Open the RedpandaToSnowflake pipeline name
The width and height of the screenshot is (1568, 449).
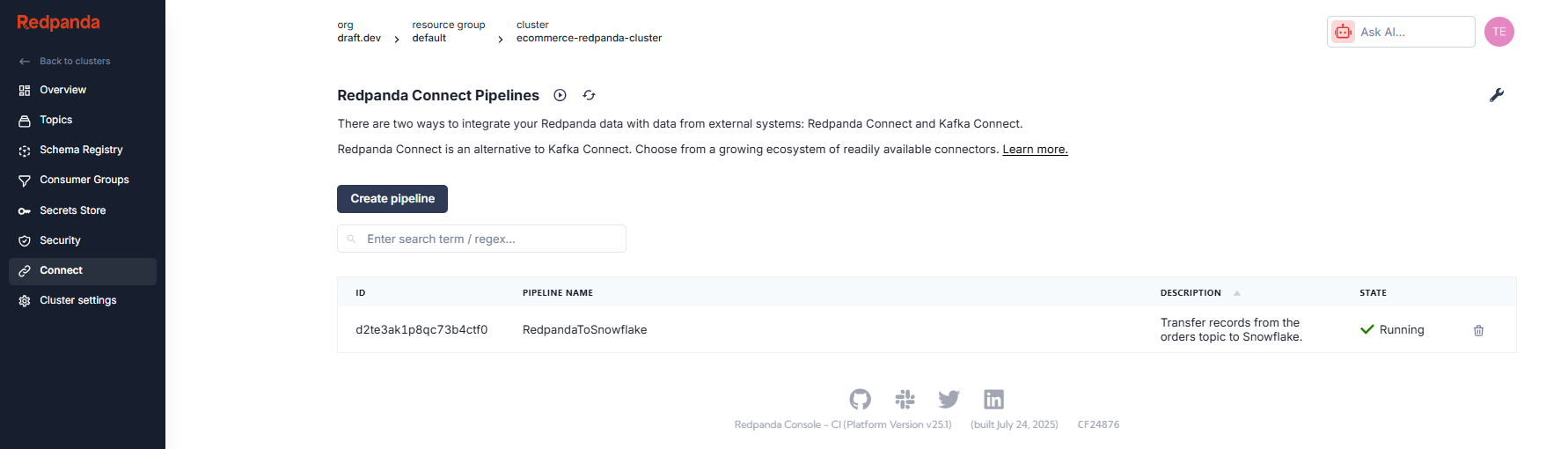coord(584,330)
